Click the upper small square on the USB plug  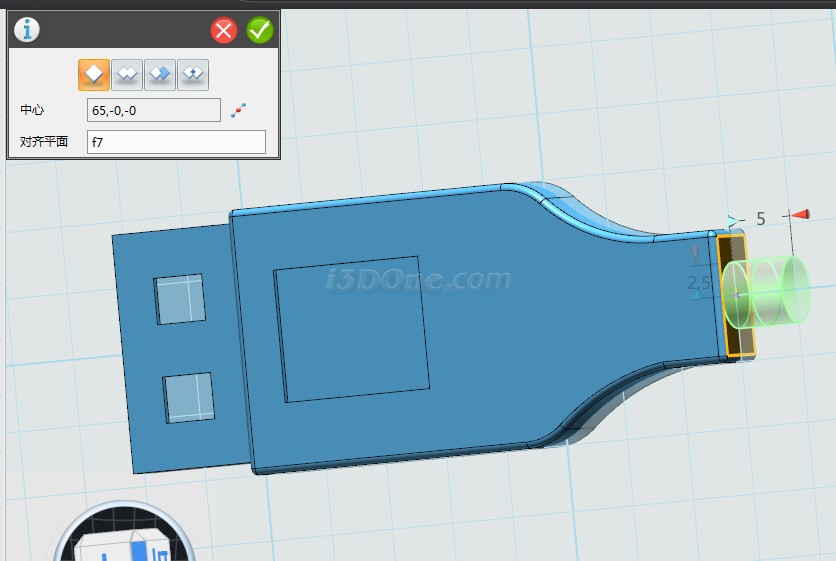click(179, 299)
